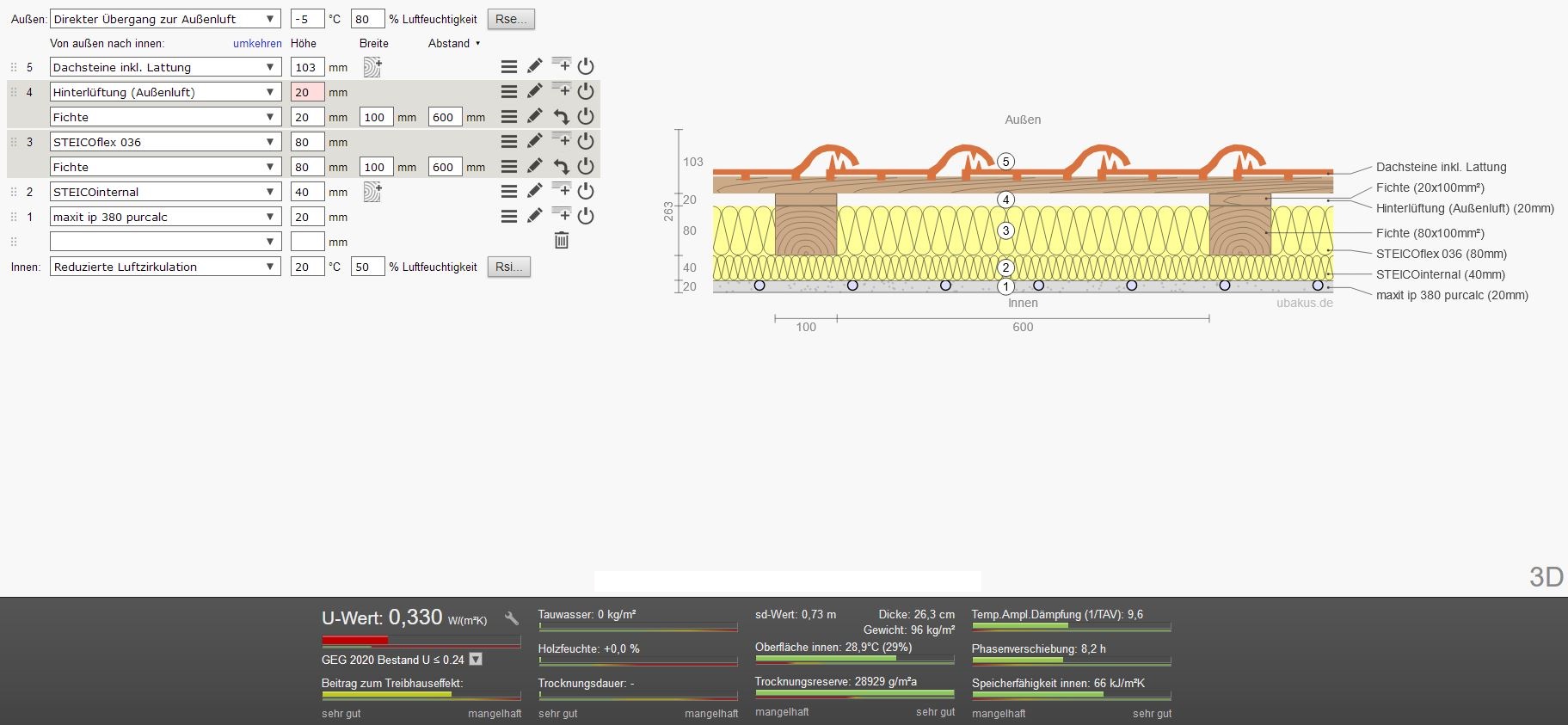Open the GEG 2020 Bestand requirement dropdown

click(476, 660)
